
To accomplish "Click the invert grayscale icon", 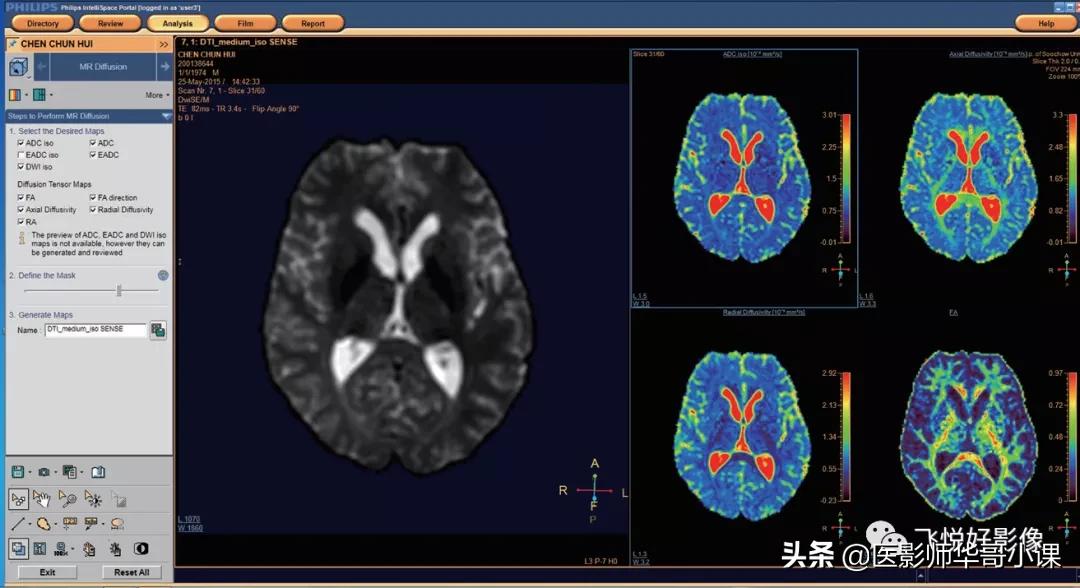I will (141, 549).
